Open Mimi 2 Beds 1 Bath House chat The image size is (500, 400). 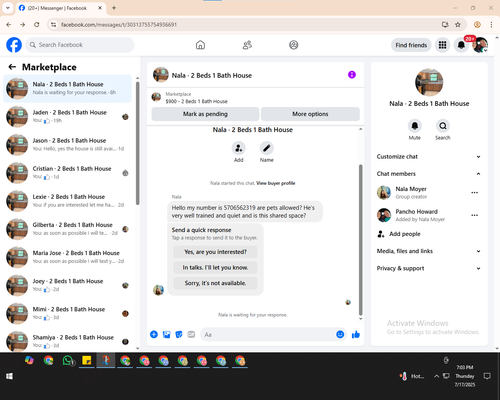click(68, 313)
